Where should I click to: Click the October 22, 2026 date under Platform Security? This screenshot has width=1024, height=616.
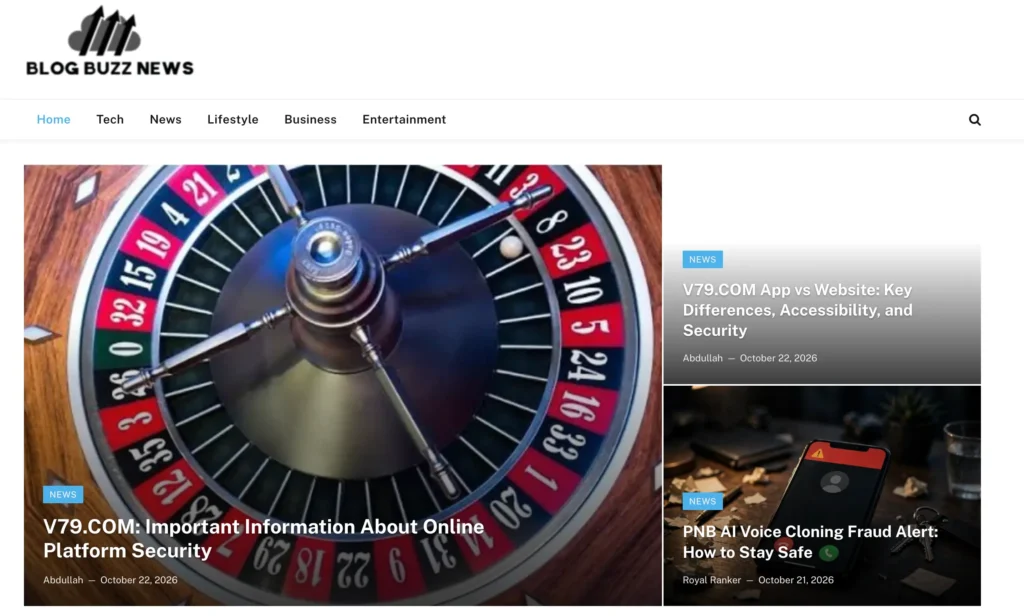point(138,580)
